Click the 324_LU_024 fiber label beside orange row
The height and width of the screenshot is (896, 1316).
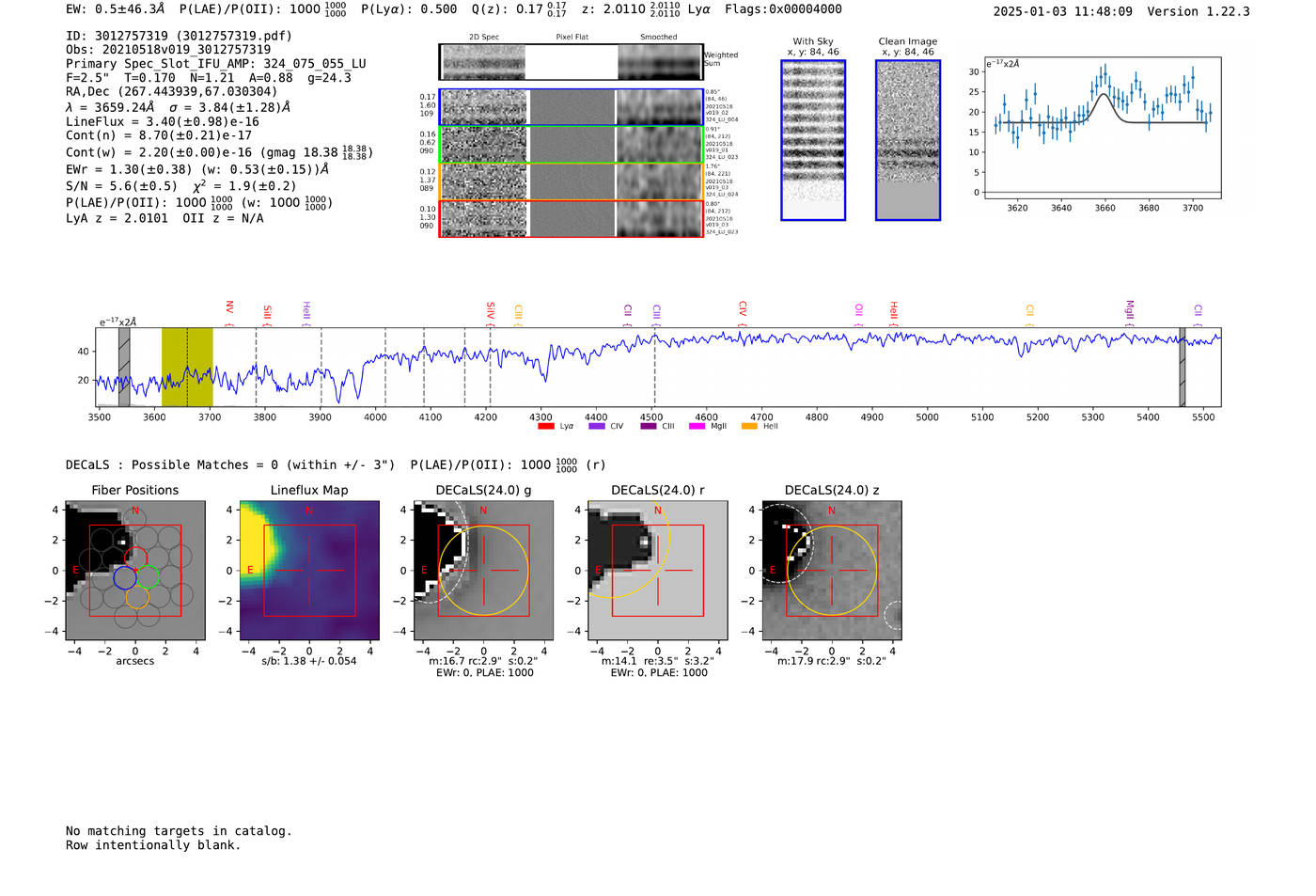(722, 195)
